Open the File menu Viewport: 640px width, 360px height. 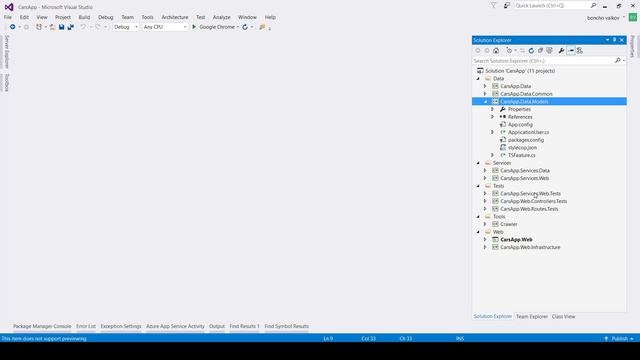pos(8,17)
